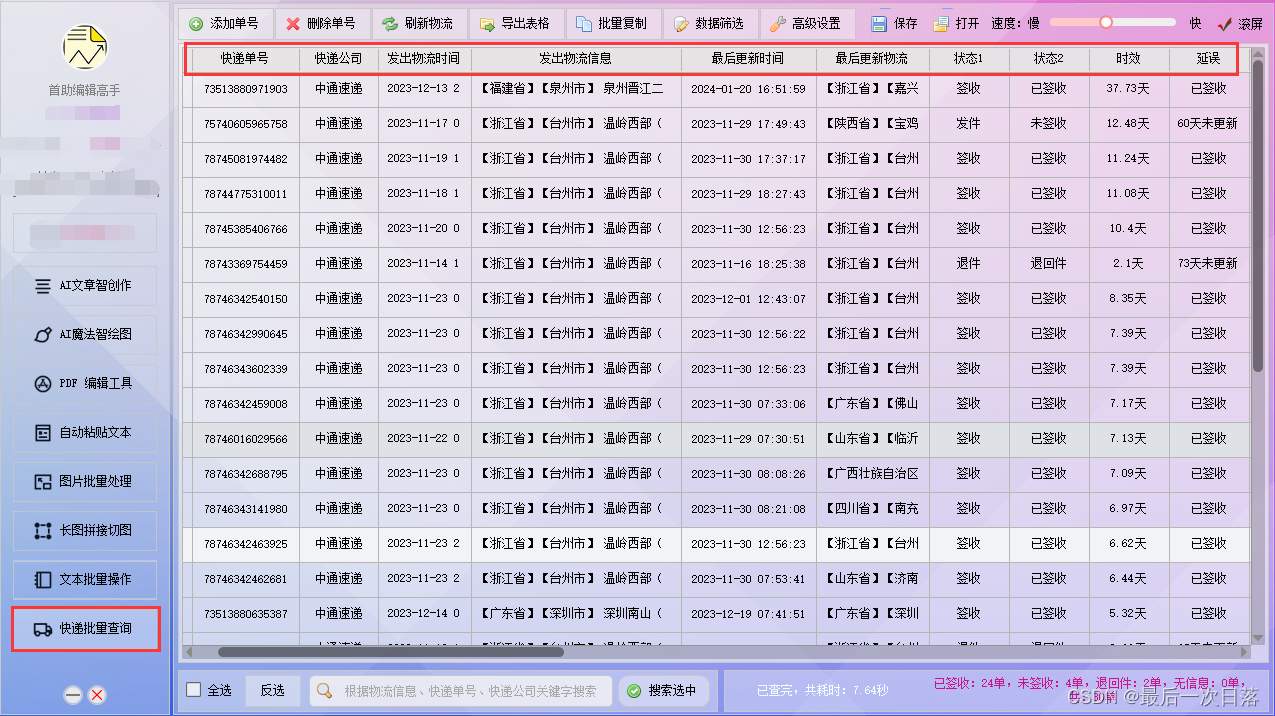Toggle the 滚屏 auto-scroll checkmark

pyautogui.click(x=1226, y=23)
